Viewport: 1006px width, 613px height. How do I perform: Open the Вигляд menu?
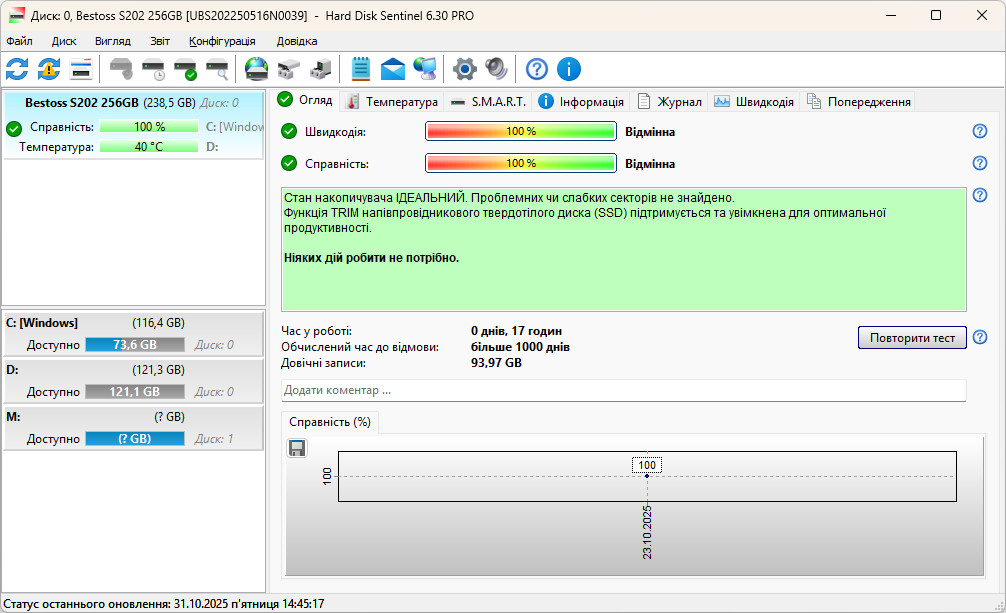click(x=113, y=41)
